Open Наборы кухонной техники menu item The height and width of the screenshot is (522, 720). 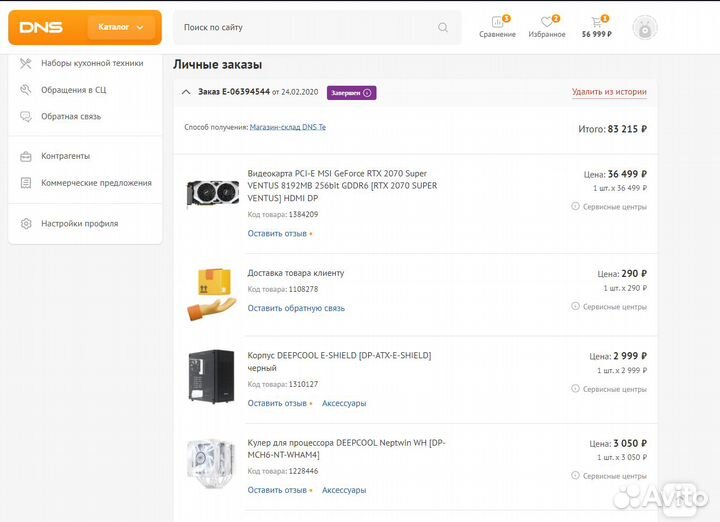point(92,63)
